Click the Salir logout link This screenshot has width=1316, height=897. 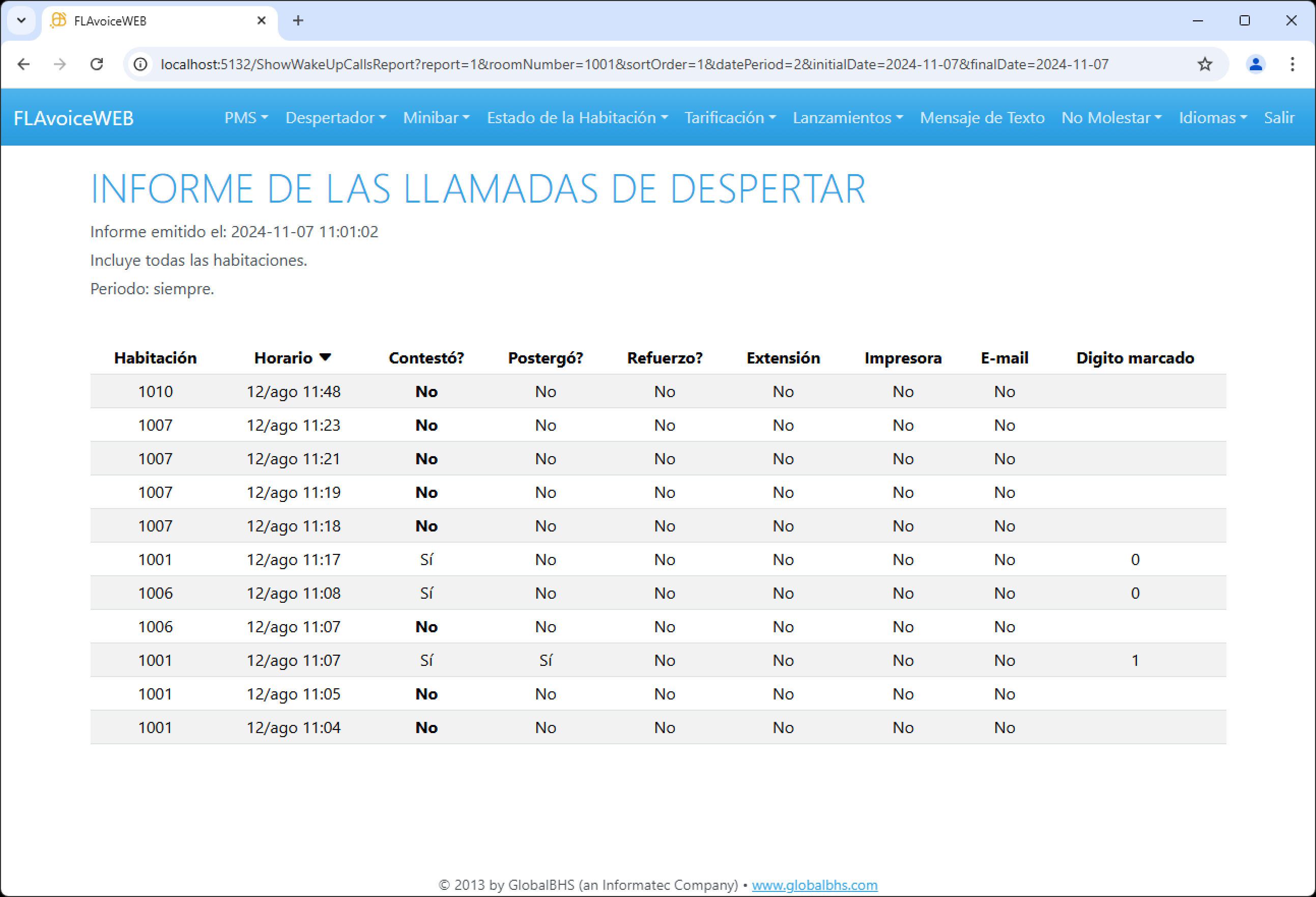point(1279,118)
